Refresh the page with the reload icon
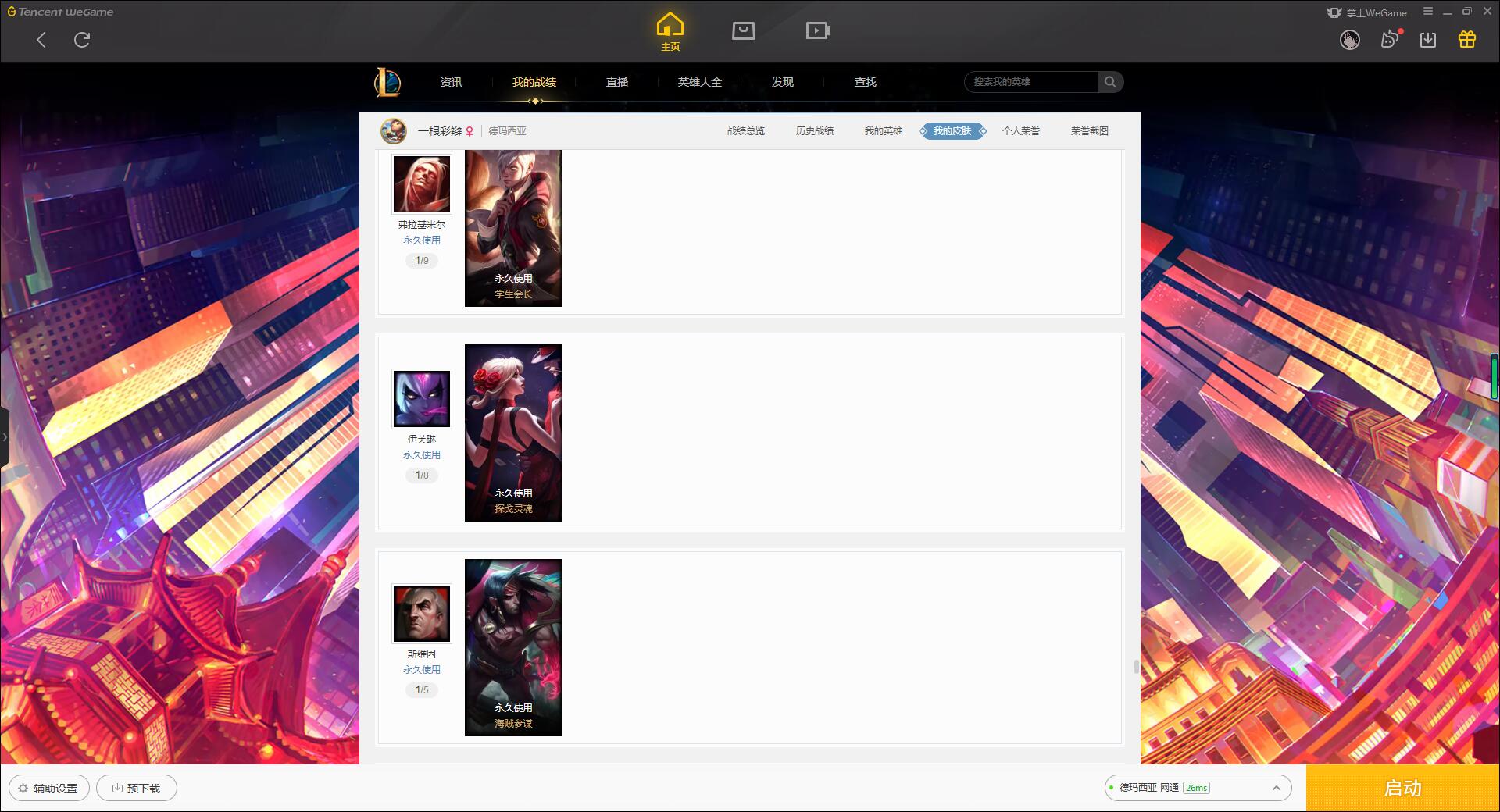This screenshot has height=812, width=1500. 82,40
